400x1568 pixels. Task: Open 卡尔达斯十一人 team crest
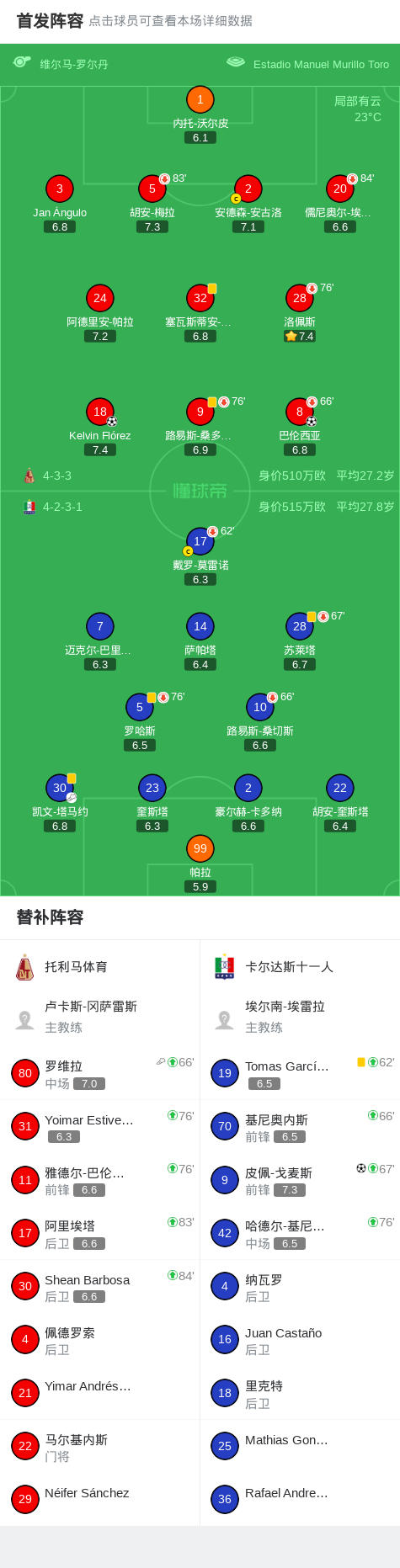point(224,967)
